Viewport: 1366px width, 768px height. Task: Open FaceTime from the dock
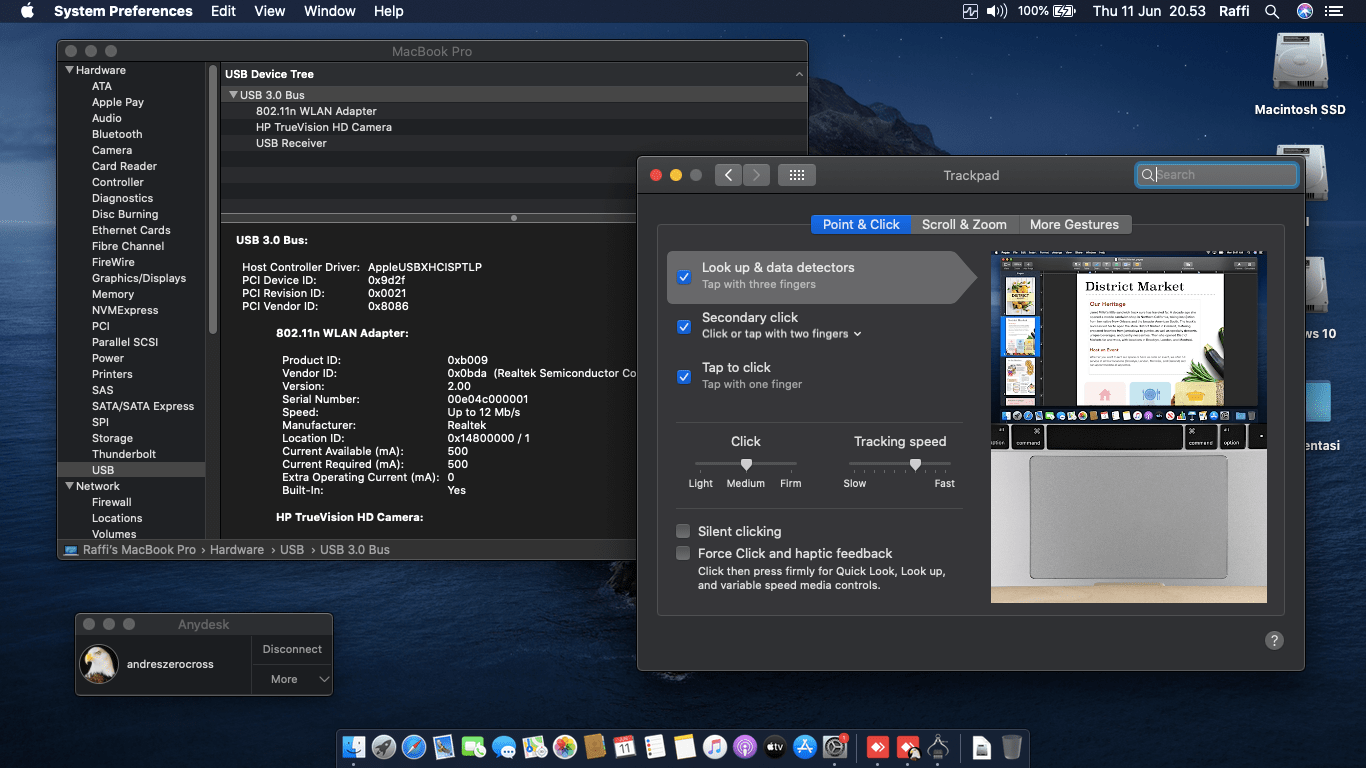coord(474,747)
